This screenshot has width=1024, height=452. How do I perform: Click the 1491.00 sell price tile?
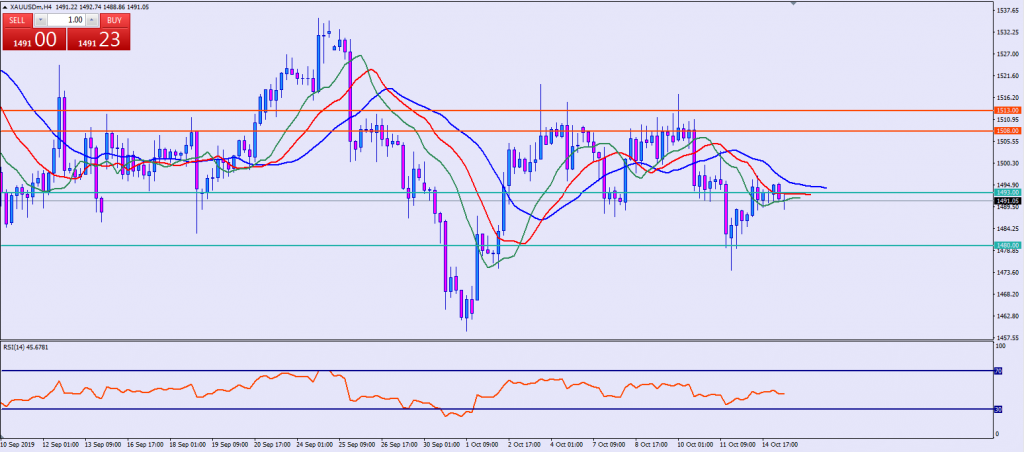pos(32,40)
